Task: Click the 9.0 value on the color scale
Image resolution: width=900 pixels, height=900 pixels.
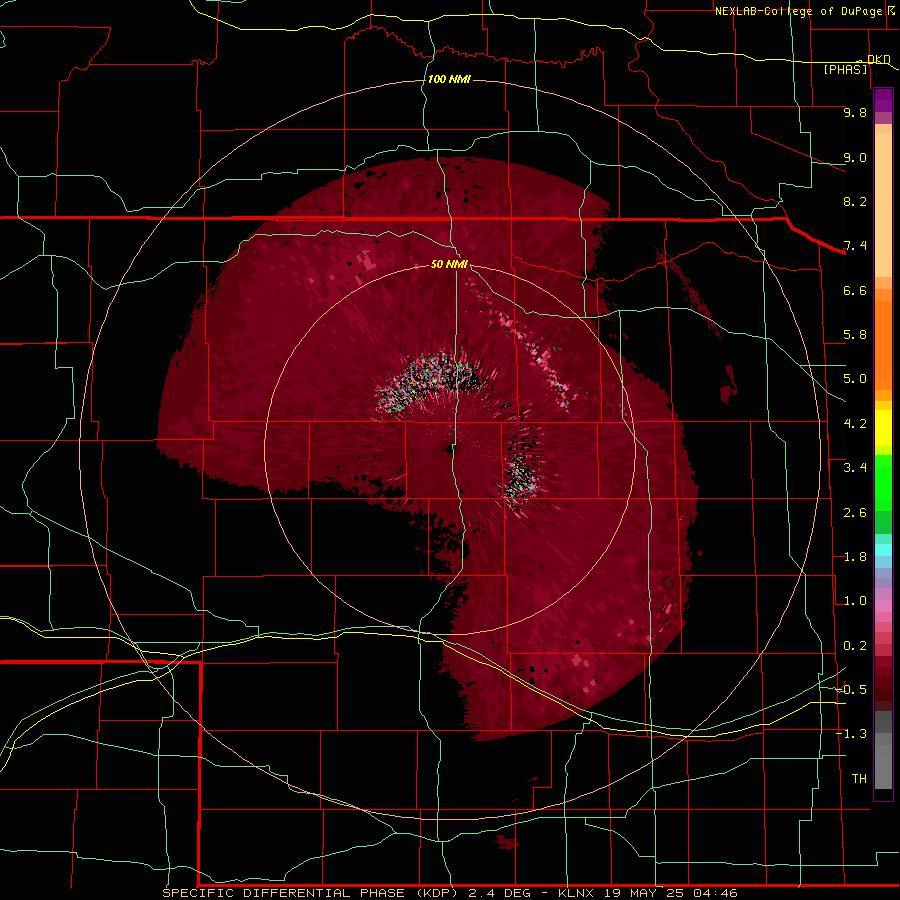Action: point(855,157)
